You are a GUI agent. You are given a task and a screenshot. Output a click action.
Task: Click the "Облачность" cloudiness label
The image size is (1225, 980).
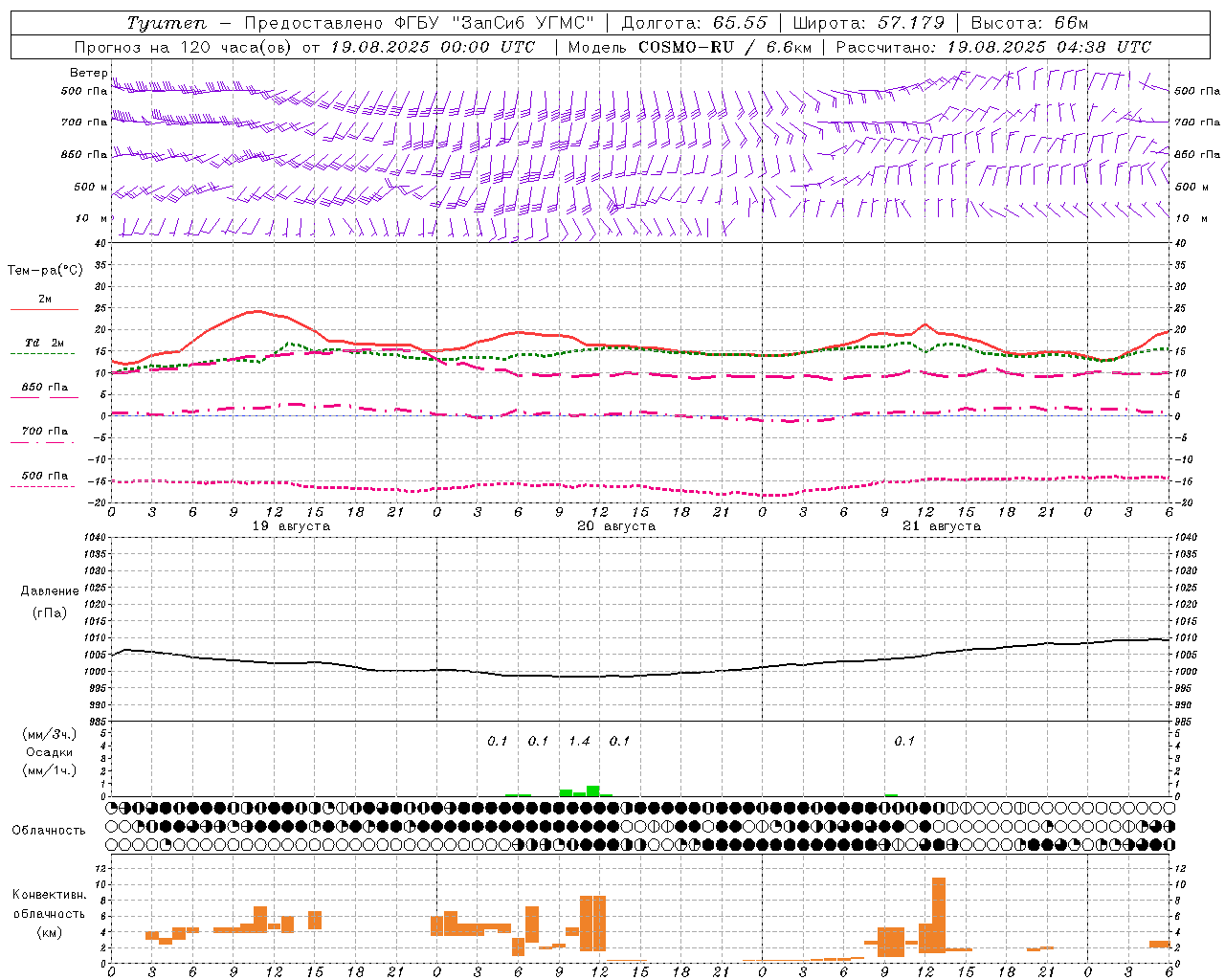click(x=49, y=830)
